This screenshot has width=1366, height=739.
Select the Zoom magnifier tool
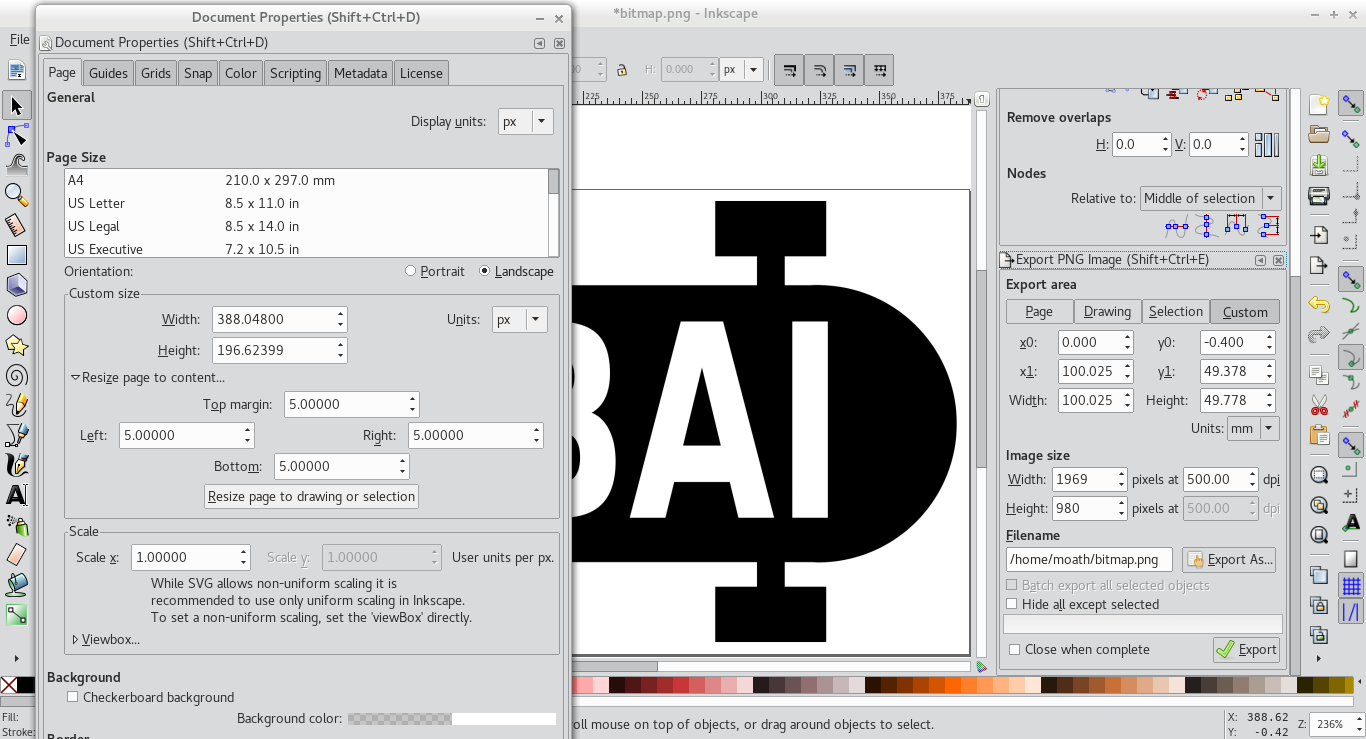pos(16,194)
